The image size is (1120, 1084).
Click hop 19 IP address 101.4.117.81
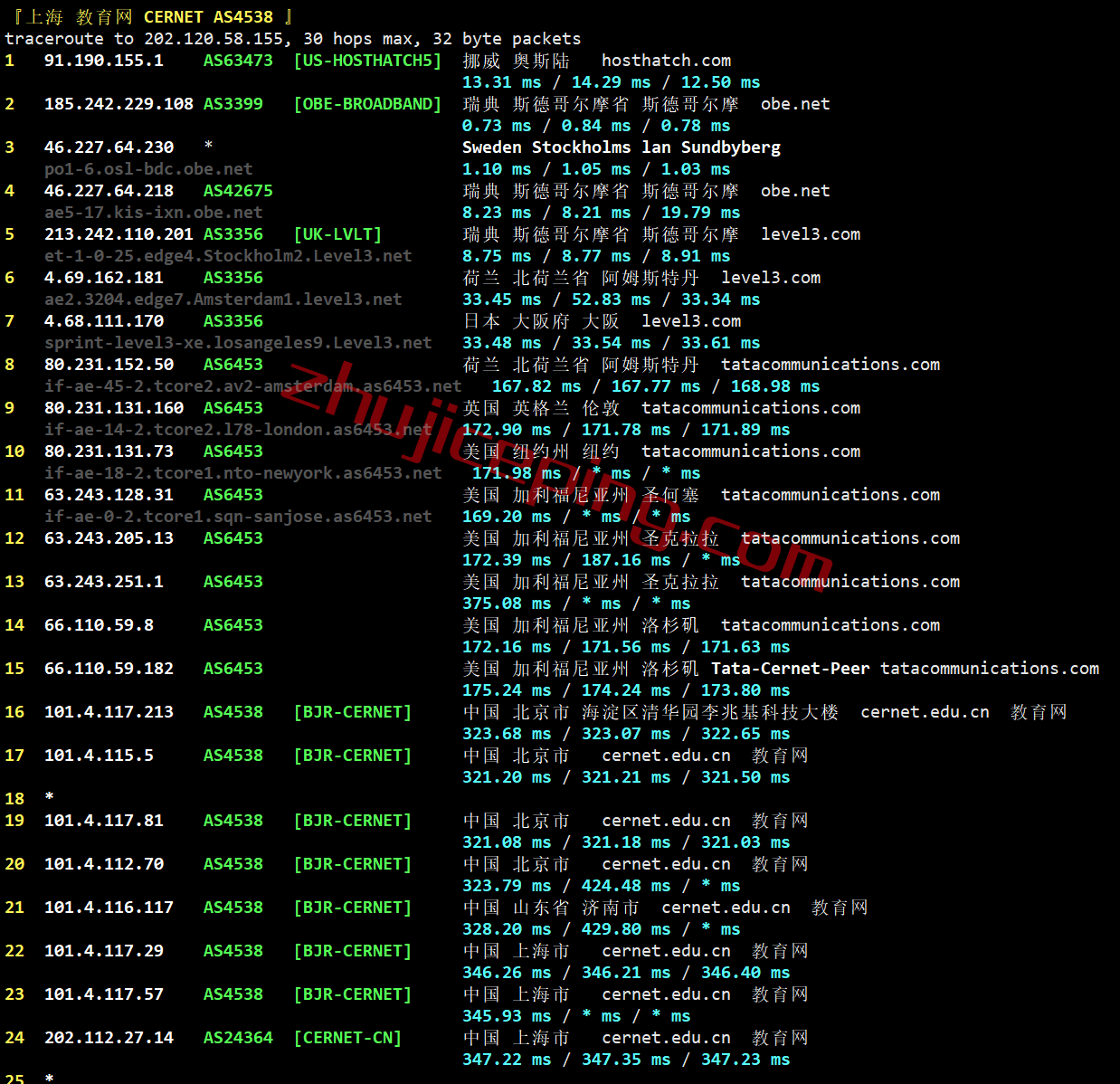click(104, 821)
